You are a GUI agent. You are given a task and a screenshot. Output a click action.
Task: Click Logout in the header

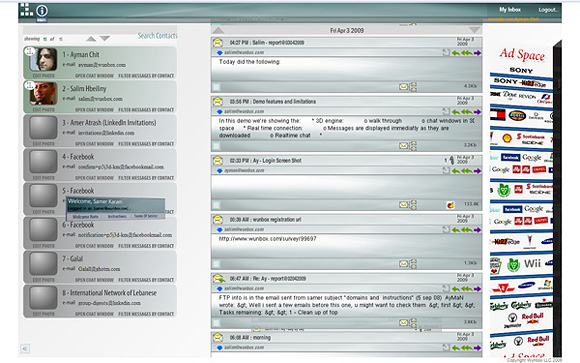[548, 10]
